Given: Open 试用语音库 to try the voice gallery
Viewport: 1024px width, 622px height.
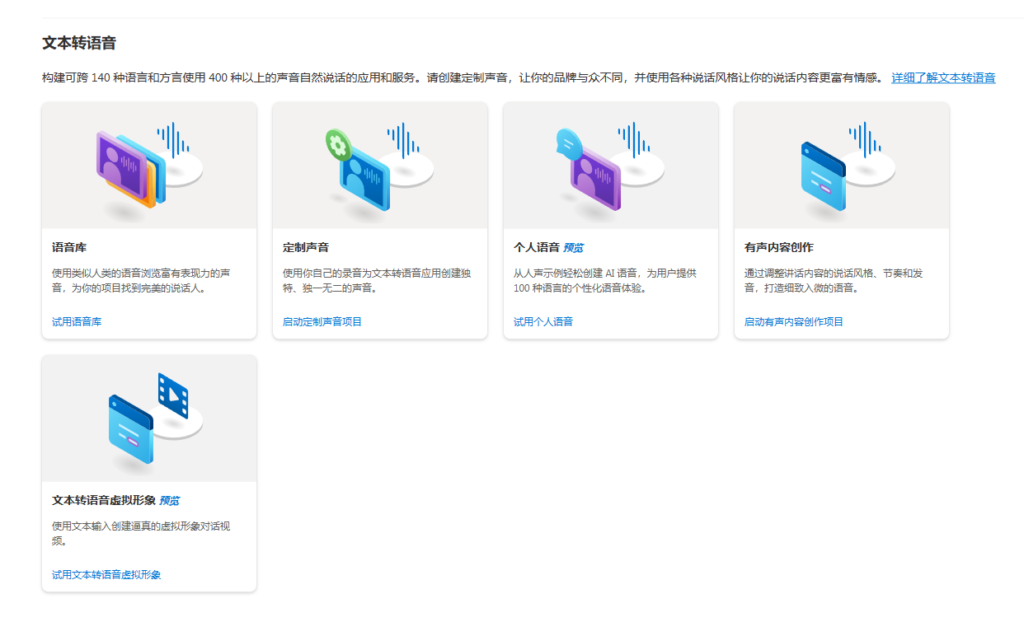Looking at the screenshot, I should tap(77, 322).
